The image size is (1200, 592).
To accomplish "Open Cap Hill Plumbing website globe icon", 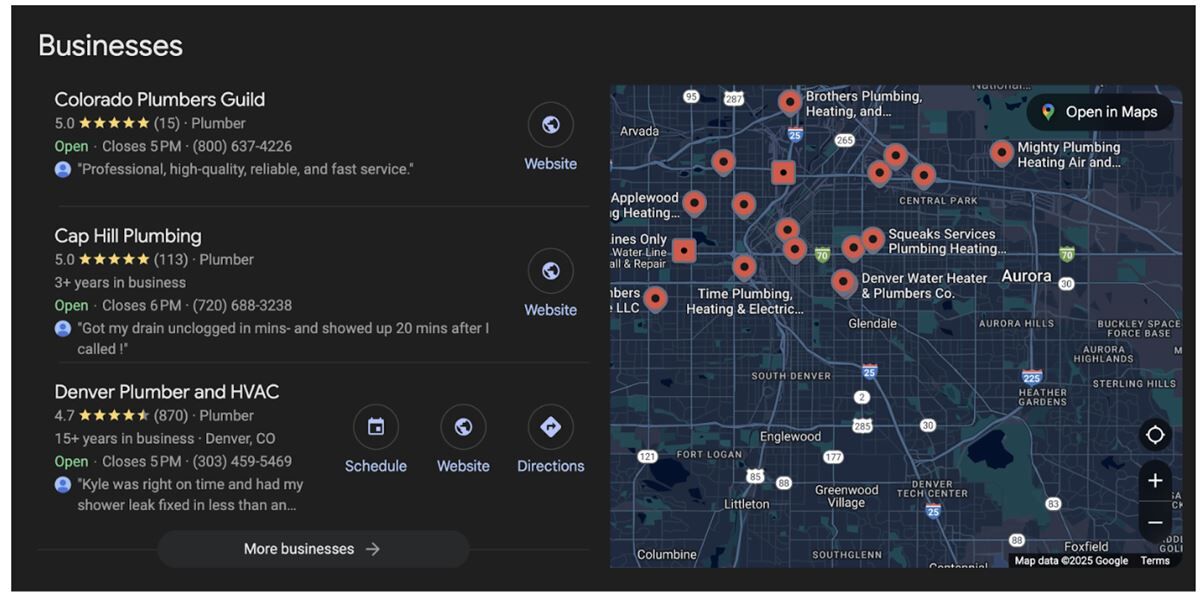I will point(550,271).
